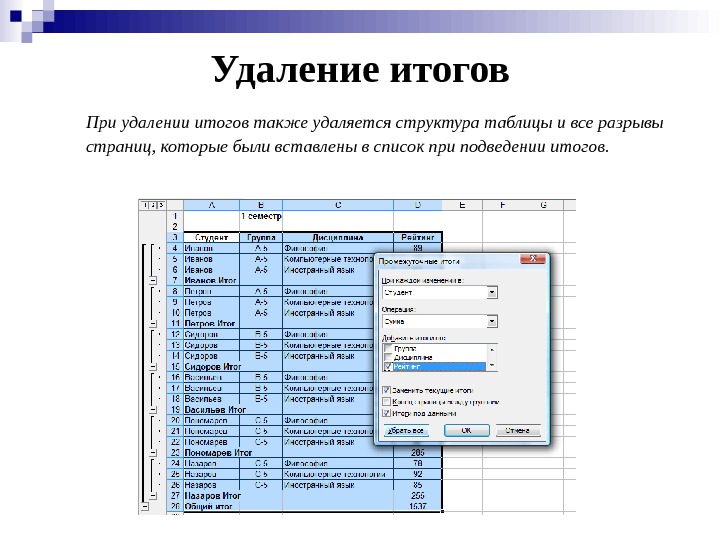Select row 7 header
Viewport: 720px width, 540px height.
pyautogui.click(x=175, y=281)
